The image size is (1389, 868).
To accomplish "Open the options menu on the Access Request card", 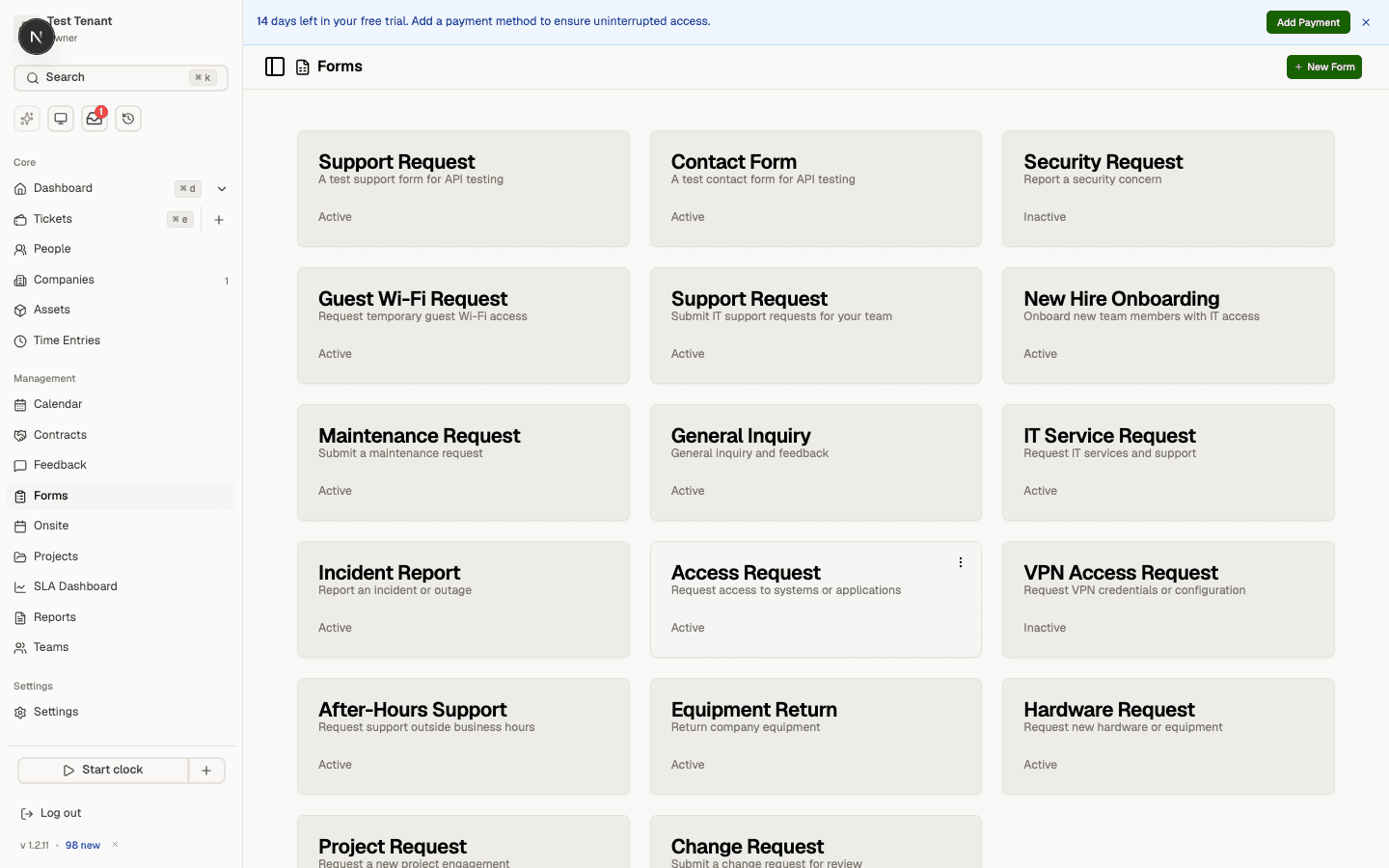I will pos(960,561).
